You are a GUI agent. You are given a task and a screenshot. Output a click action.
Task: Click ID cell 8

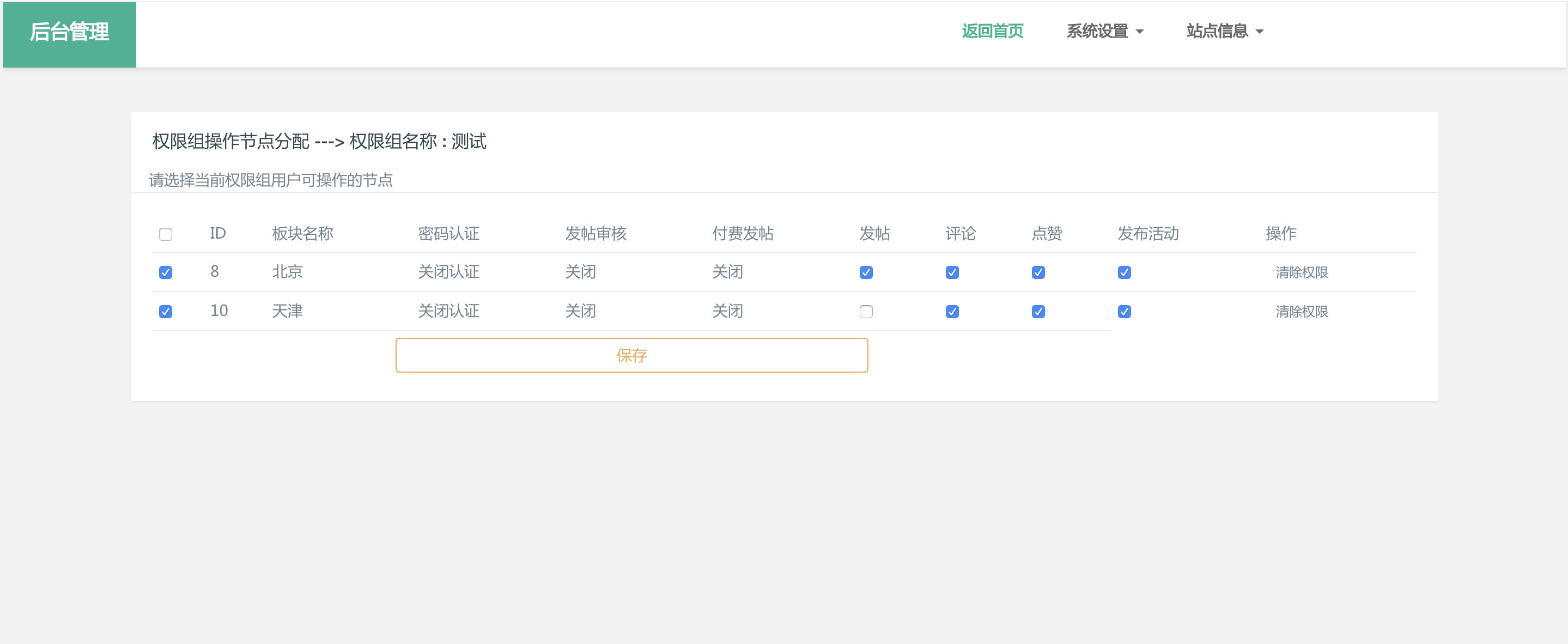tap(214, 271)
